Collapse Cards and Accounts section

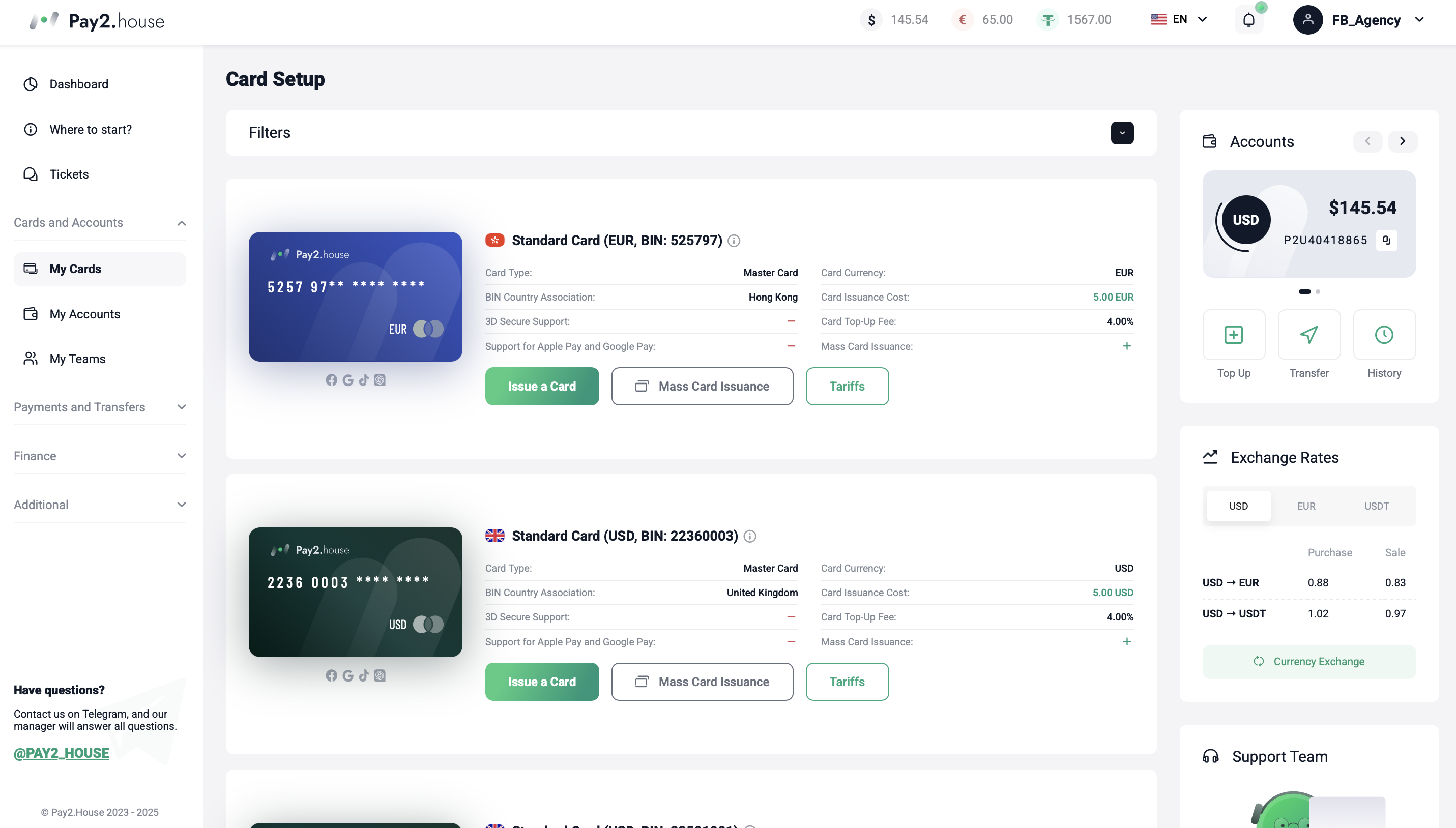pyautogui.click(x=100, y=223)
